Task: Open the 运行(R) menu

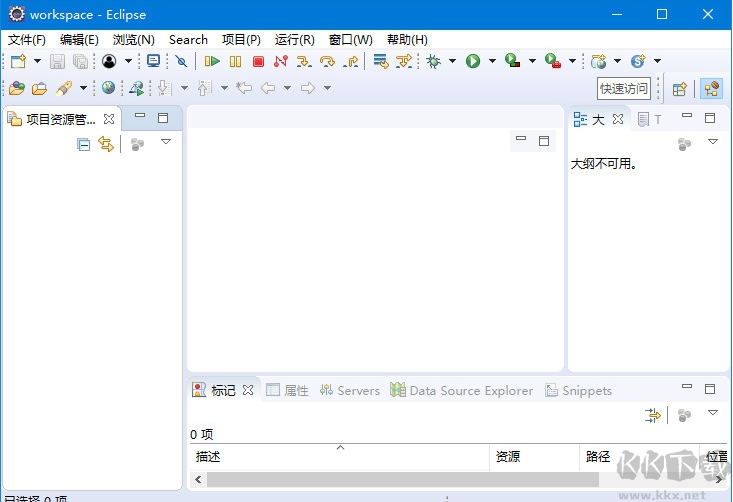Action: [x=294, y=39]
